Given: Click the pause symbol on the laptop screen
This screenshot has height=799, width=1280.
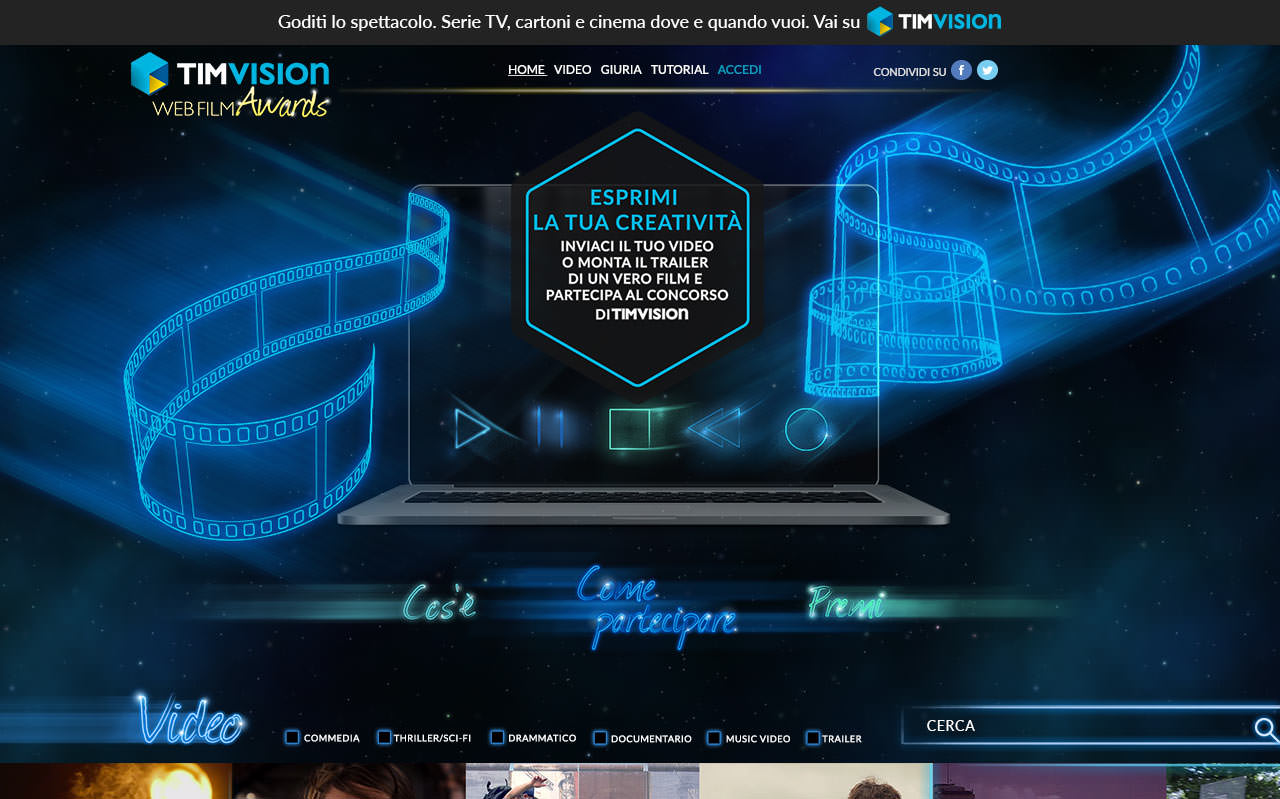Looking at the screenshot, I should (x=549, y=428).
